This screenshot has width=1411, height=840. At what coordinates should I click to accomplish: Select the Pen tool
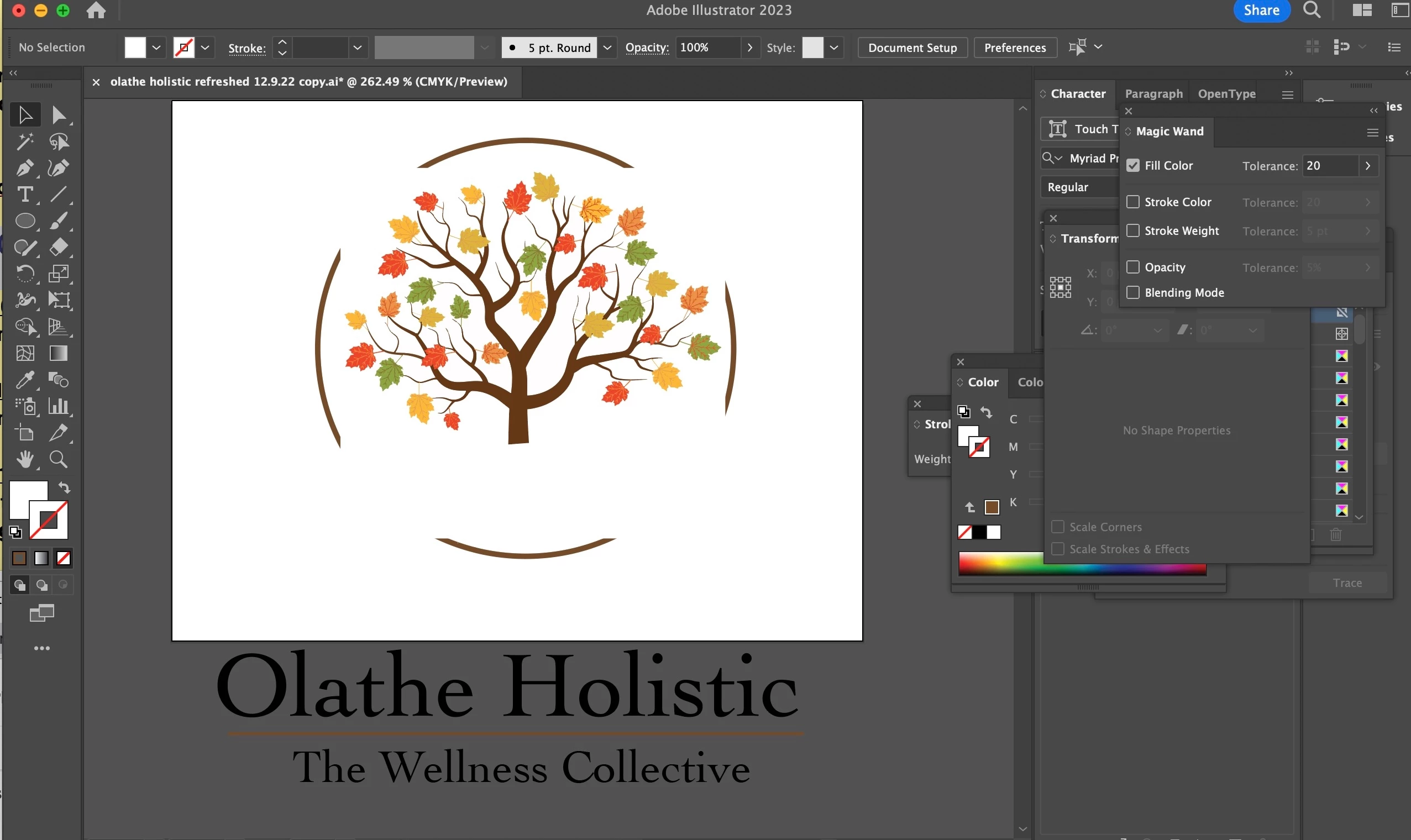pyautogui.click(x=24, y=168)
